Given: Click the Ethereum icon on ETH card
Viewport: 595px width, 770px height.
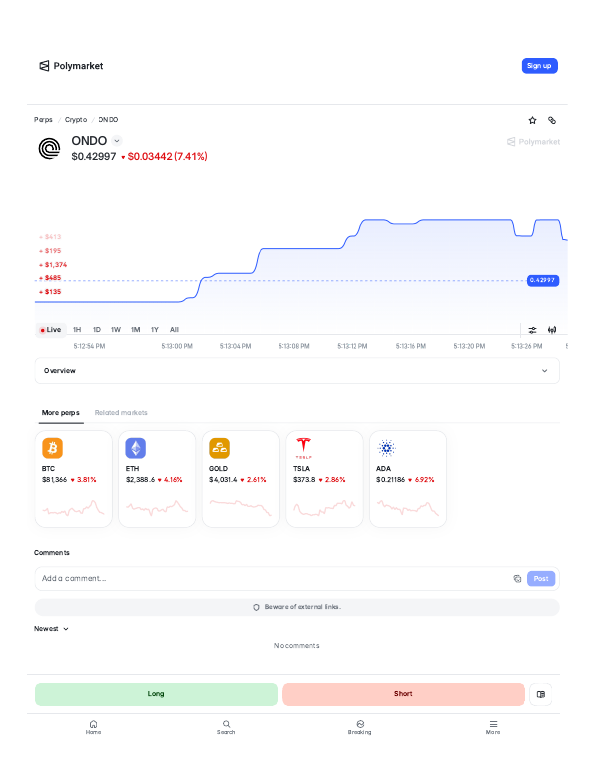Looking at the screenshot, I should pos(135,448).
